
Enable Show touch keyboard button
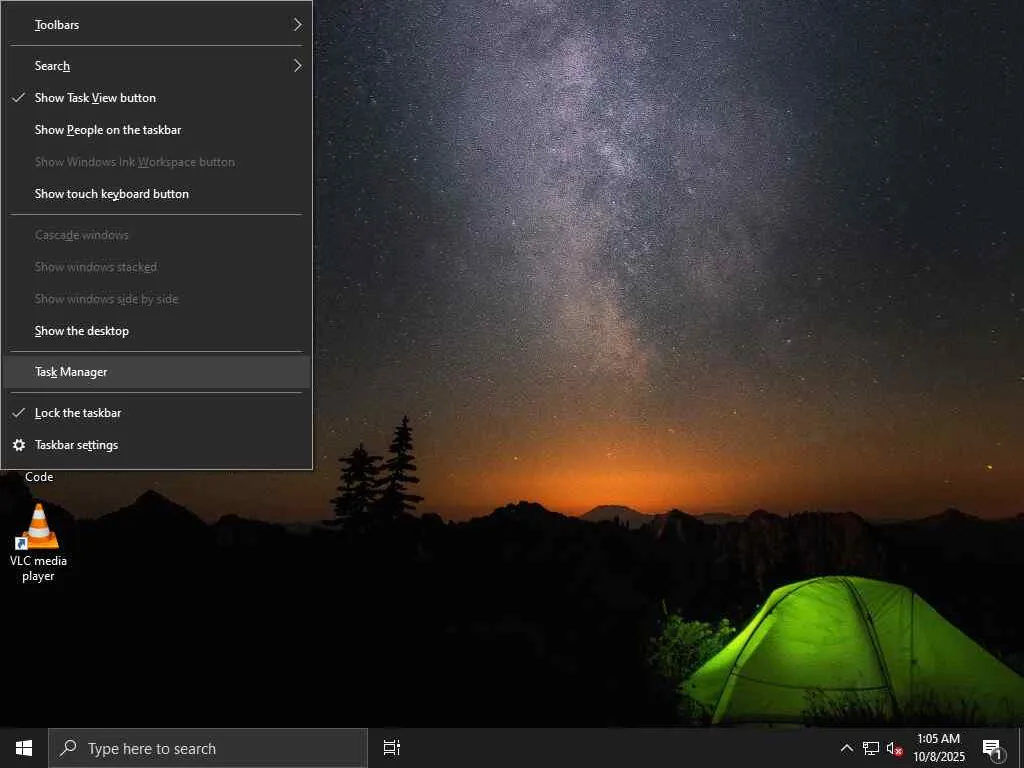[x=157, y=194]
